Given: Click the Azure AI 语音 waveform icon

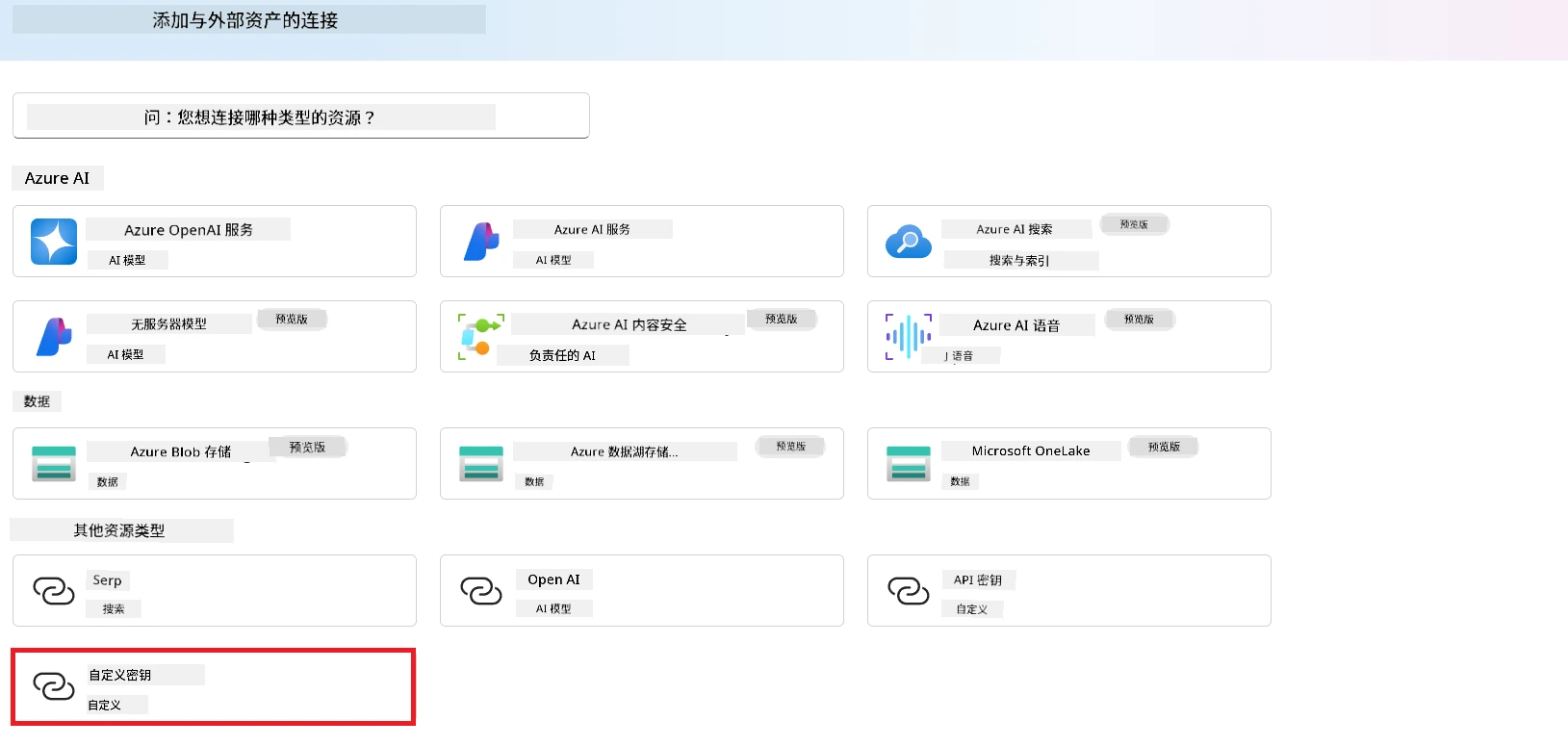Looking at the screenshot, I should [x=909, y=337].
